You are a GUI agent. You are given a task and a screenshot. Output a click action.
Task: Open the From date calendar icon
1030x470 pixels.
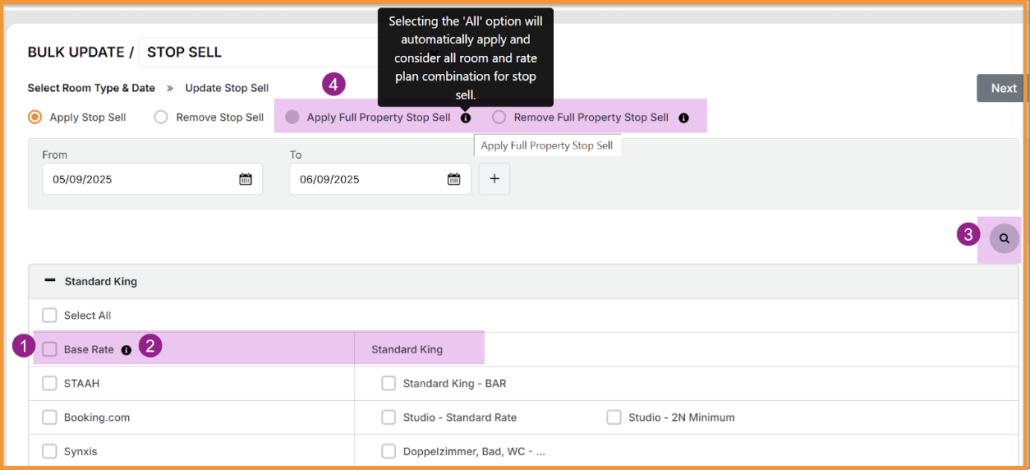coord(245,180)
